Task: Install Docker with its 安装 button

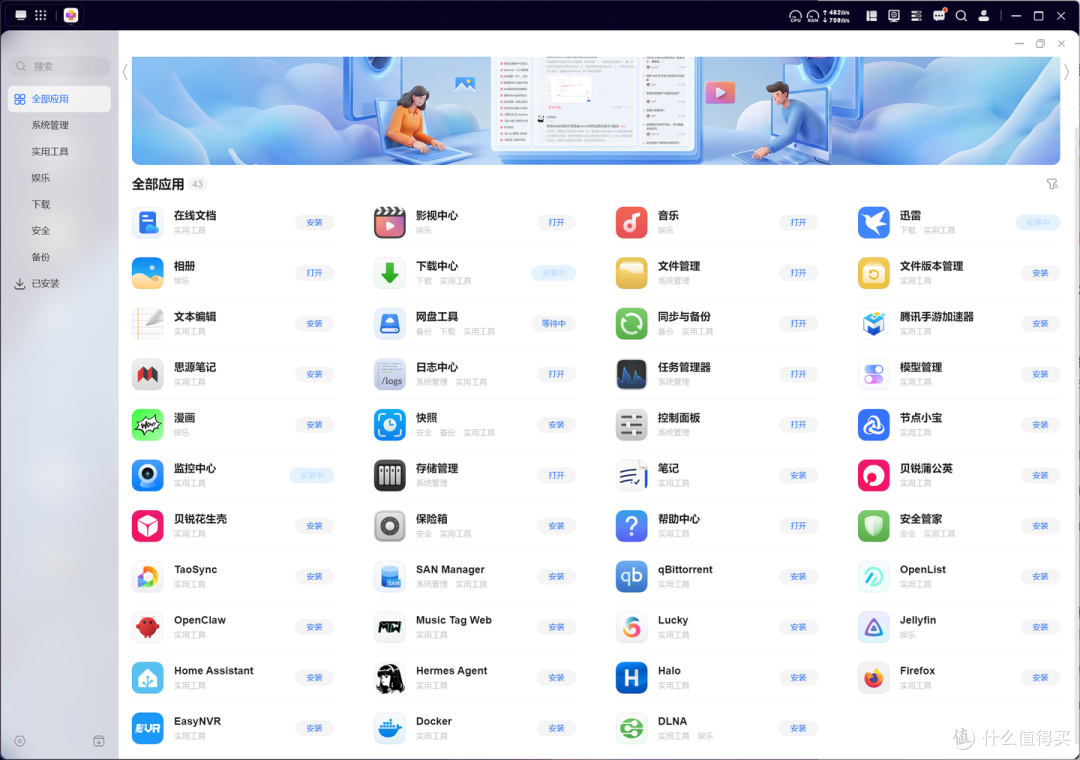Action: (556, 728)
